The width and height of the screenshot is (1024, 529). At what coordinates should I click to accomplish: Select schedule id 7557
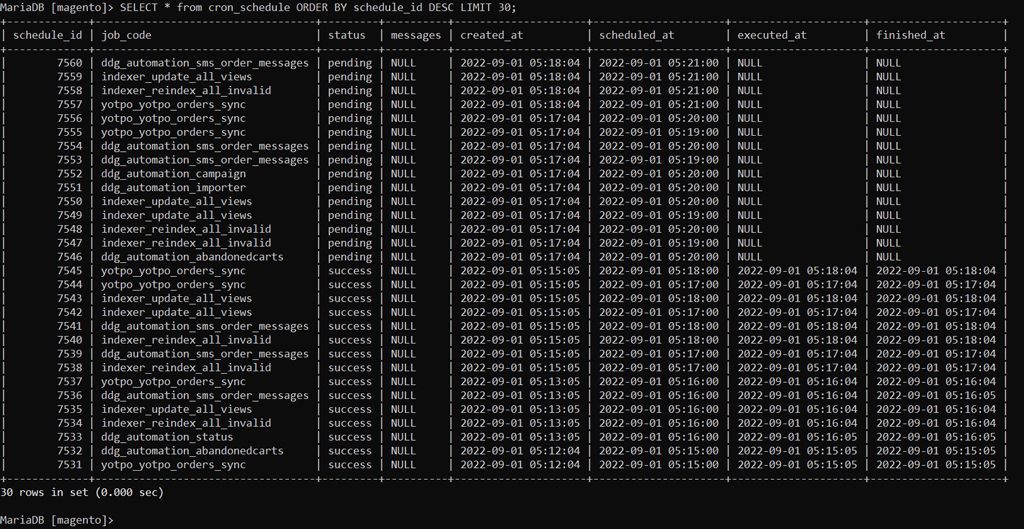[x=70, y=104]
